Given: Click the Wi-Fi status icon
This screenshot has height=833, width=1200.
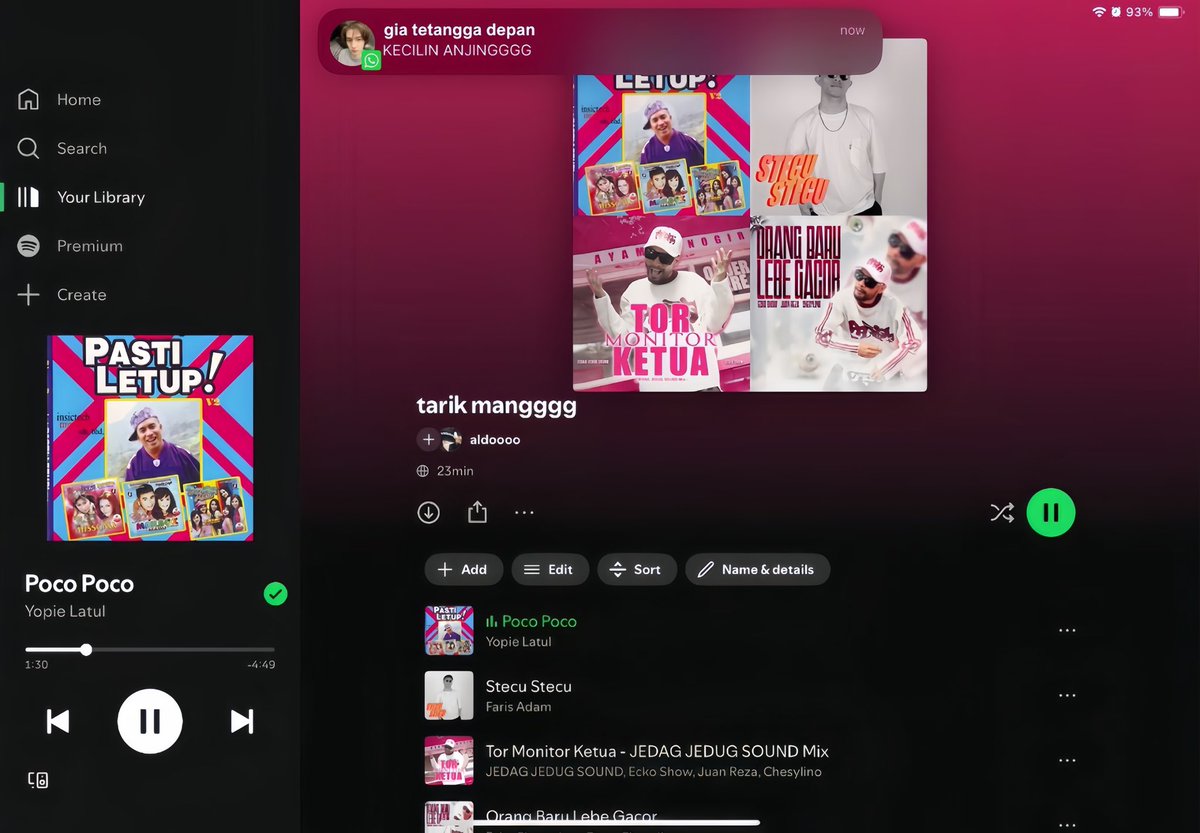Looking at the screenshot, I should [1099, 12].
